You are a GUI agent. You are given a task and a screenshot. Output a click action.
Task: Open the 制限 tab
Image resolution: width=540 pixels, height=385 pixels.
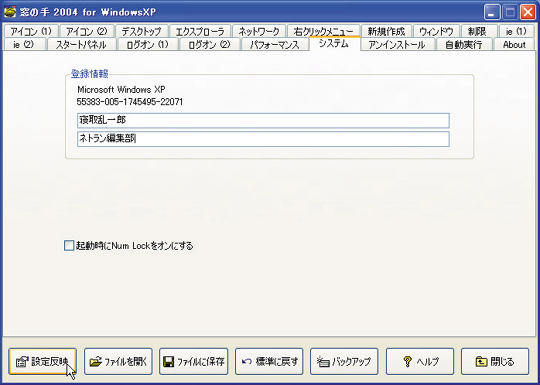[x=479, y=31]
